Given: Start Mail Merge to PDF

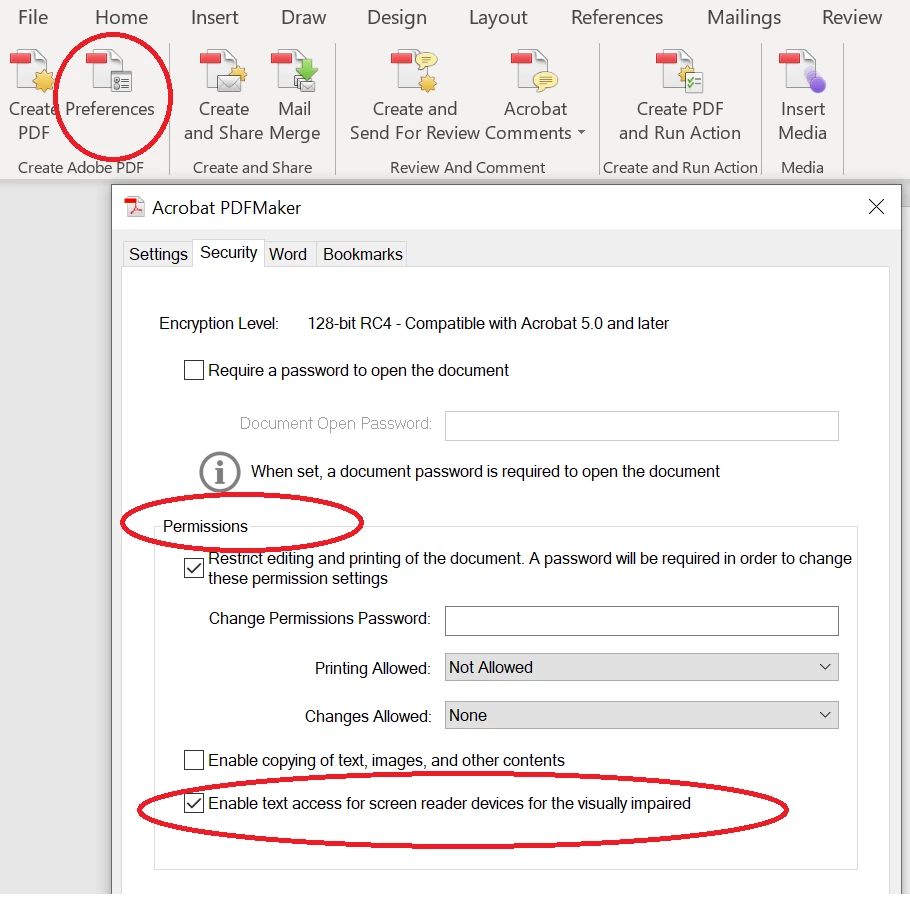Looking at the screenshot, I should 294,96.
